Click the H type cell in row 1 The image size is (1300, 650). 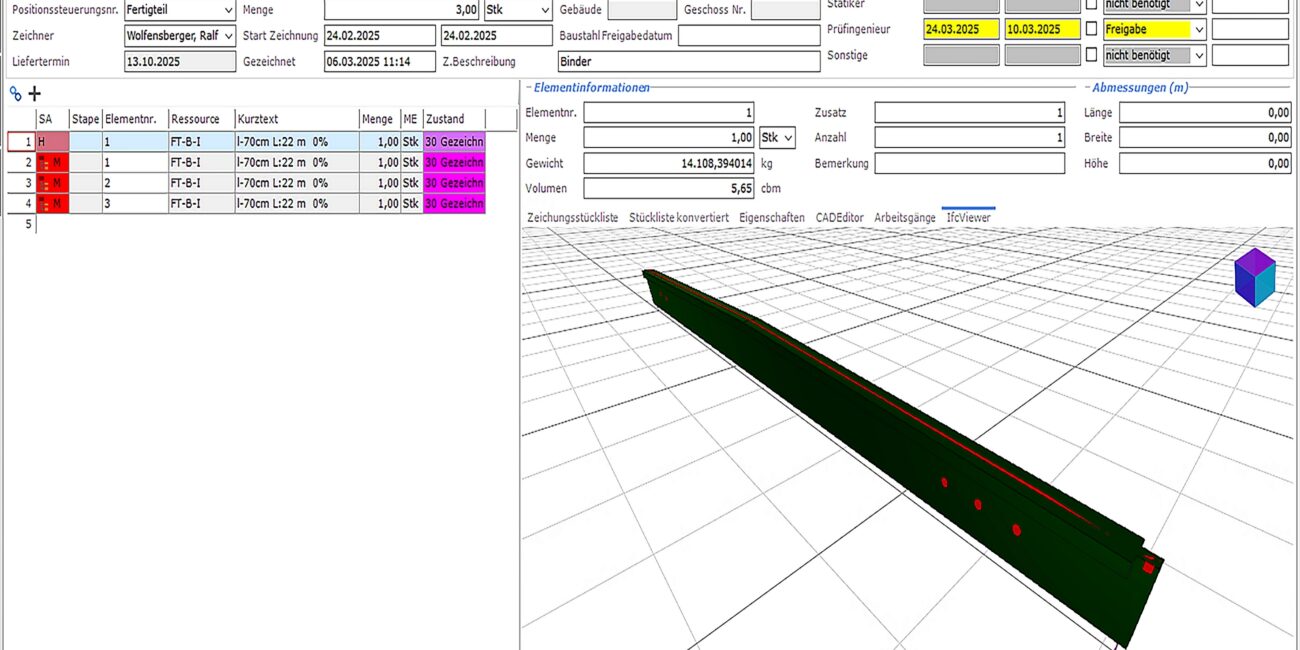pyautogui.click(x=52, y=142)
